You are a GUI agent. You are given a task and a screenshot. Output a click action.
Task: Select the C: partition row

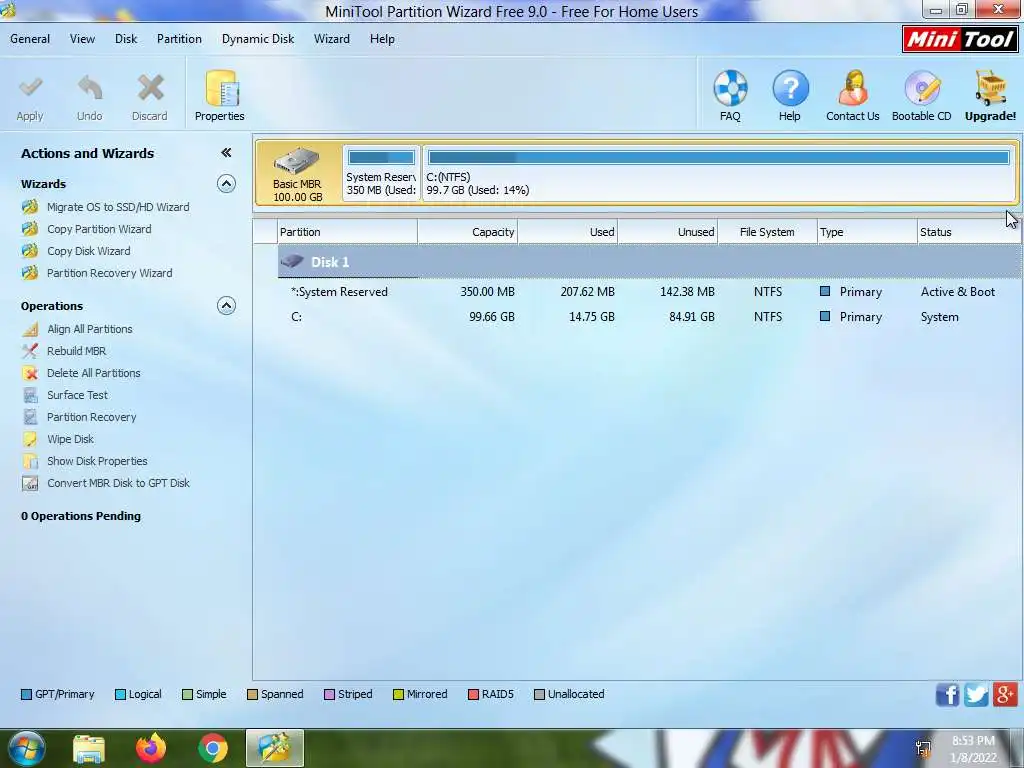coord(649,317)
